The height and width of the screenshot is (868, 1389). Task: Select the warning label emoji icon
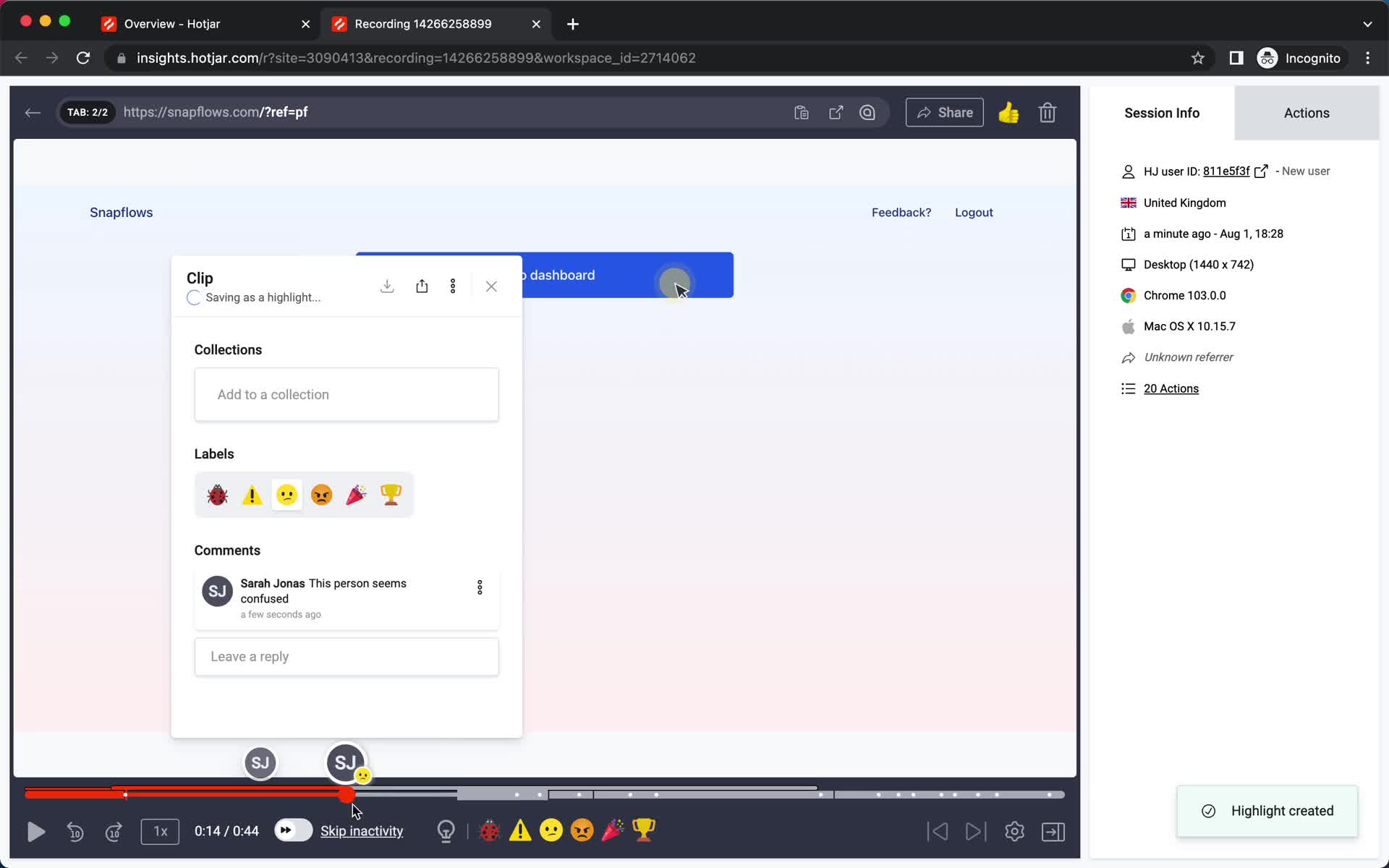click(252, 493)
